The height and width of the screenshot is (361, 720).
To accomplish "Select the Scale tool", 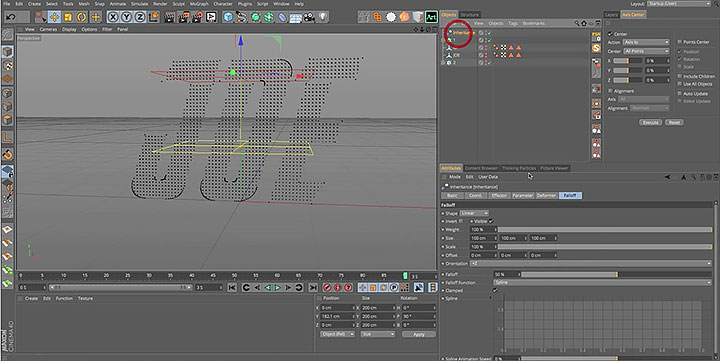I will click(x=68, y=17).
